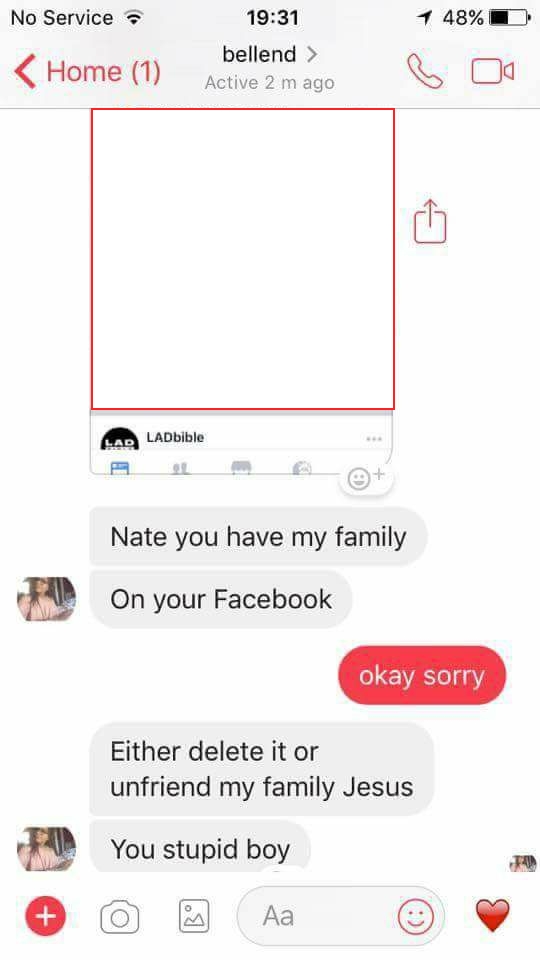Open photo gallery picker icon
This screenshot has width=540, height=960.
pos(193,916)
